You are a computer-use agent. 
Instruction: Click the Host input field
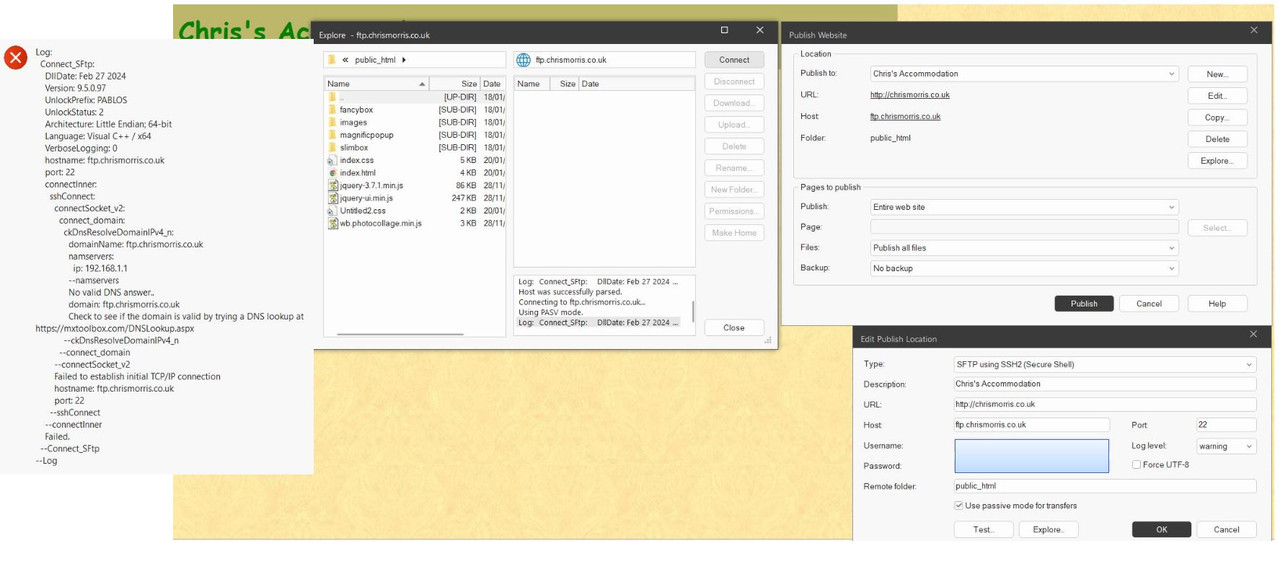pos(1032,425)
